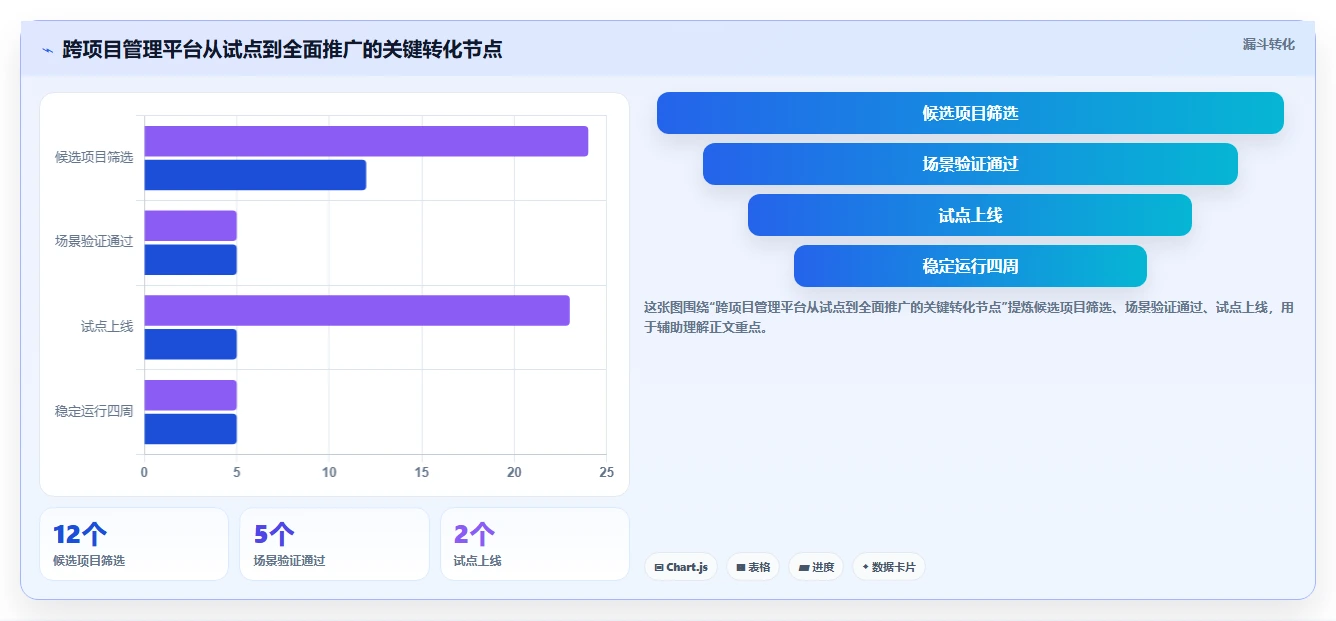
Task: Select the 试点上线 funnel stage bar
Action: click(x=970, y=215)
